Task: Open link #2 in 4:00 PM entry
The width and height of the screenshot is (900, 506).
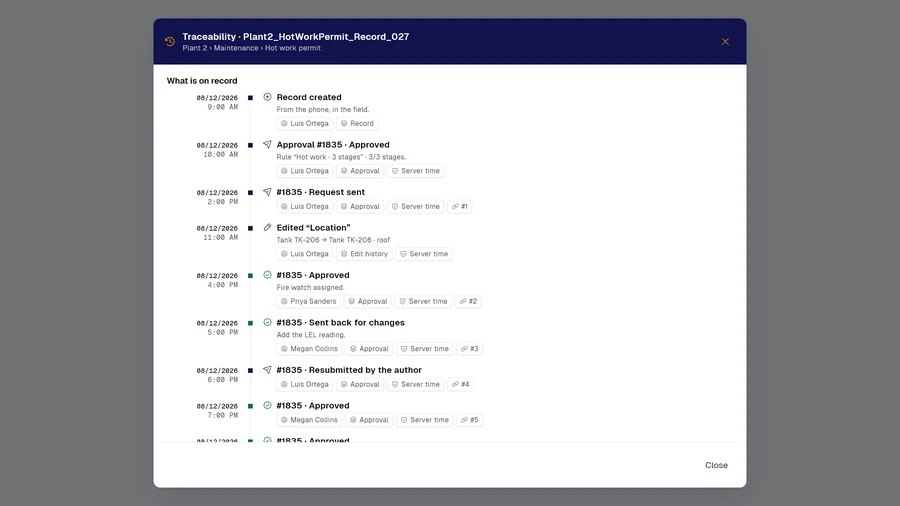Action: point(468,301)
